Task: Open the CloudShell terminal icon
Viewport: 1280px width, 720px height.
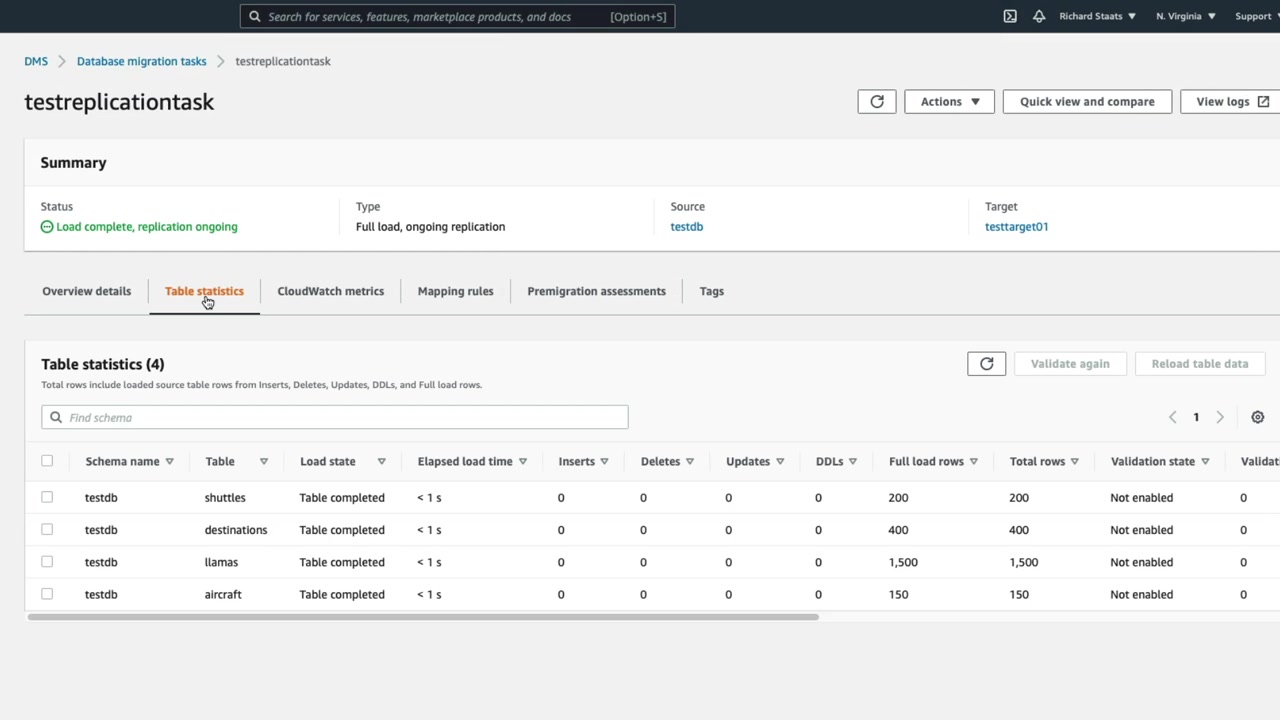Action: [1010, 16]
